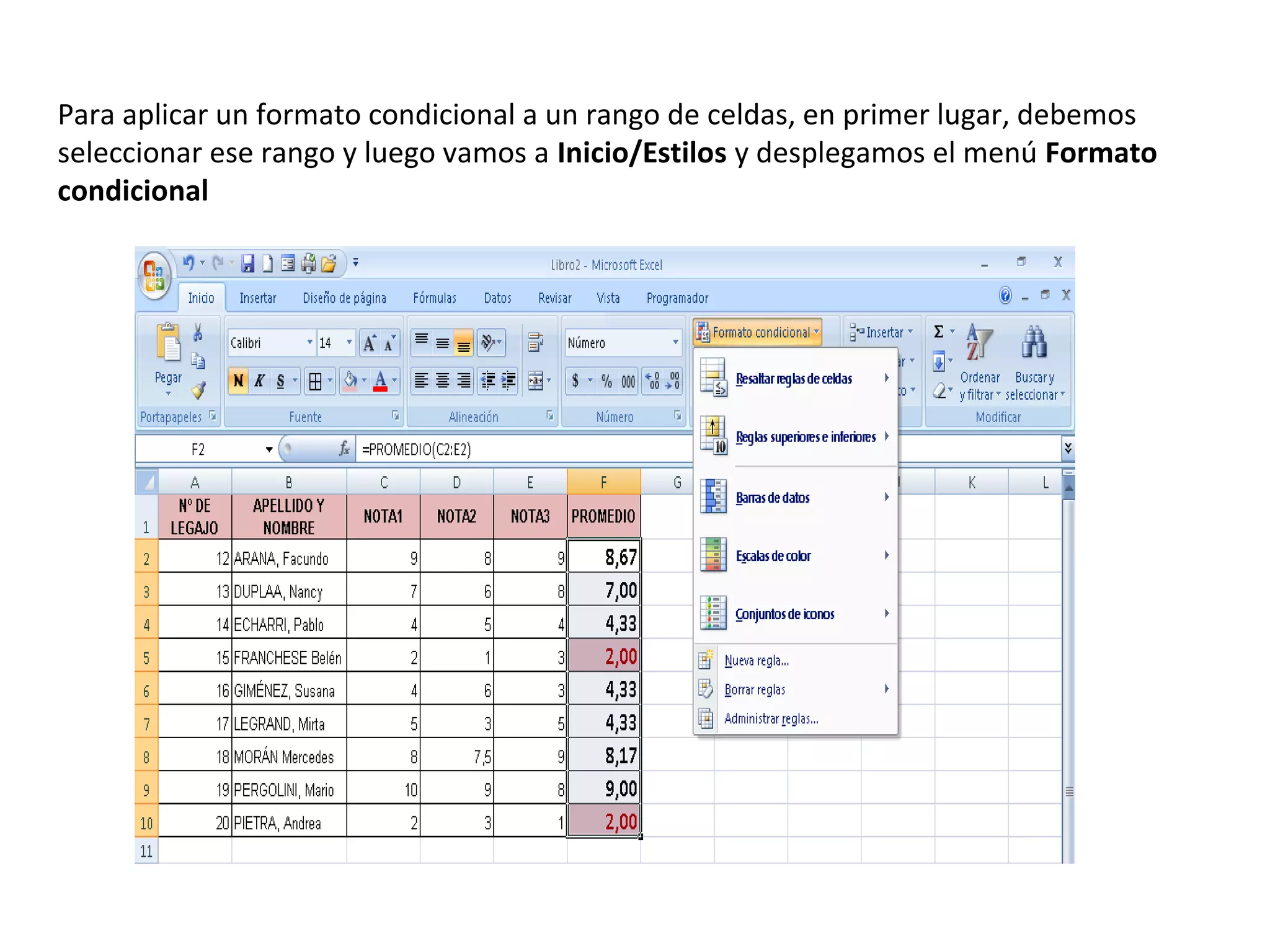Screen dimensions: 1270x952
Task: Click the Open folder icon
Action: pos(329,264)
